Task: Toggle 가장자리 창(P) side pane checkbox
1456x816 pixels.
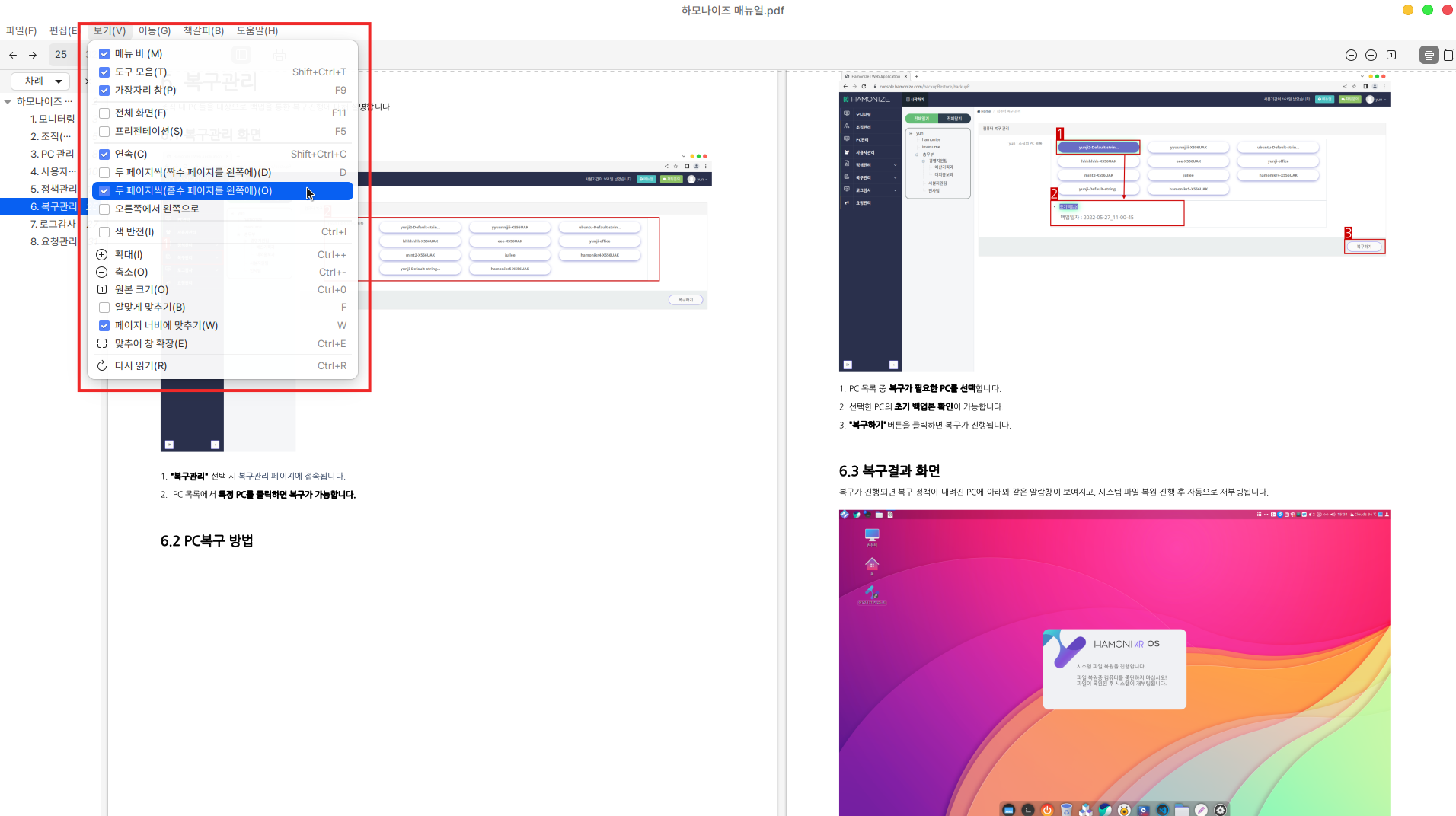Action: [104, 91]
